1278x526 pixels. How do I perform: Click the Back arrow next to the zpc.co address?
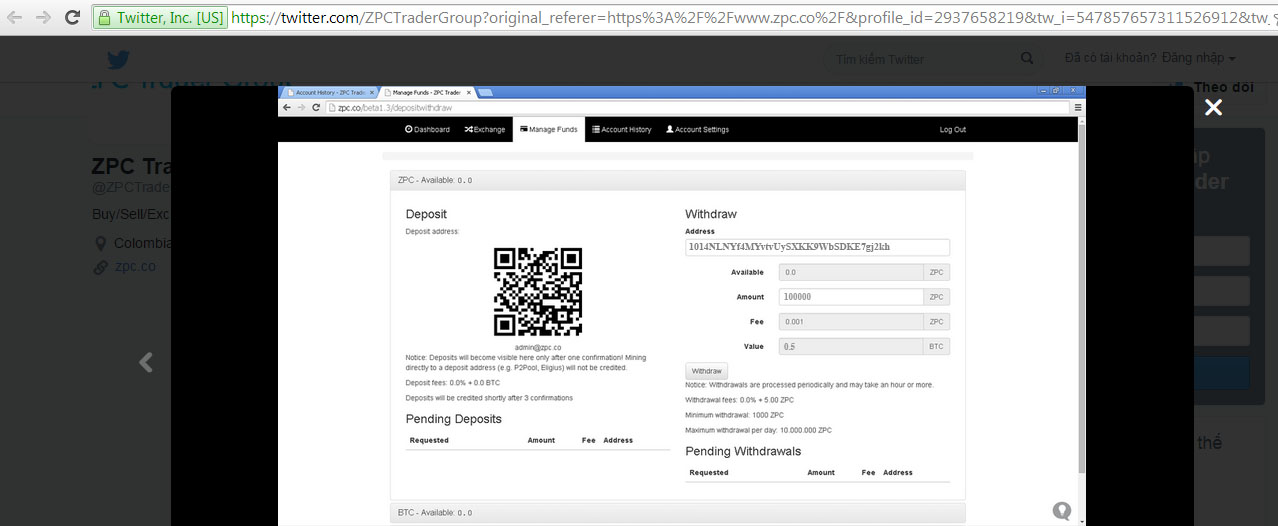click(286, 107)
